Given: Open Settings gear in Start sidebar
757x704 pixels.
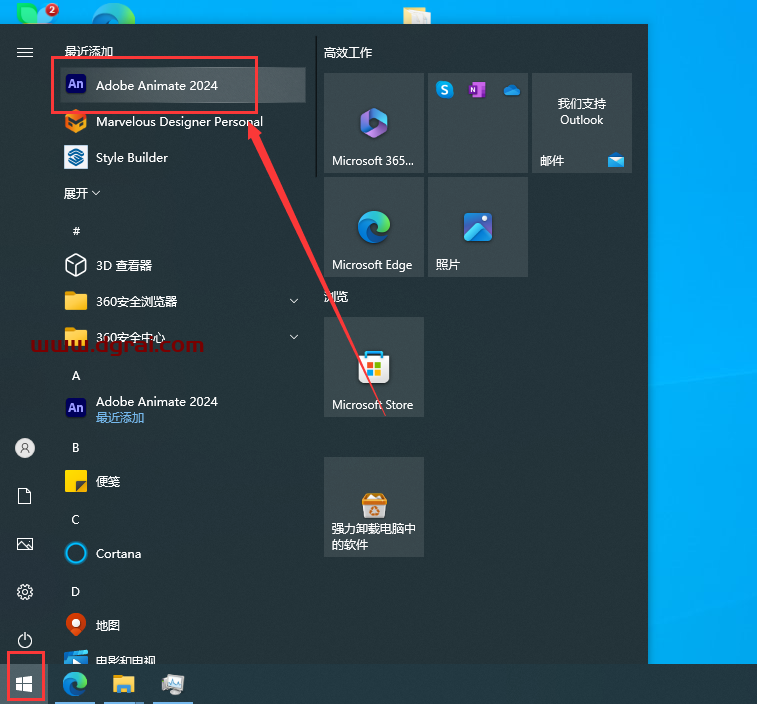Looking at the screenshot, I should pyautogui.click(x=25, y=592).
